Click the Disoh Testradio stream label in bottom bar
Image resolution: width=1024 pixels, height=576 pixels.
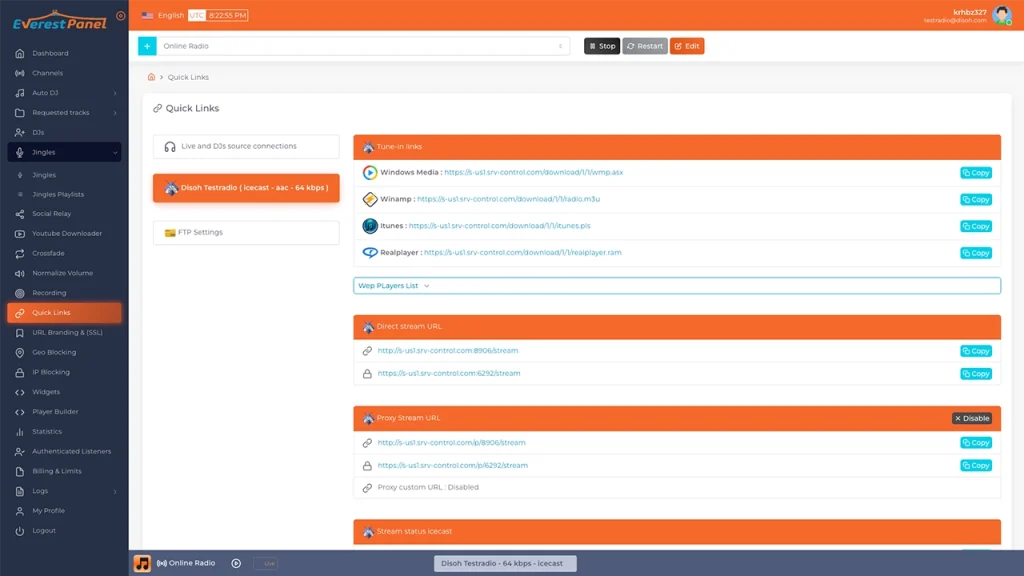tap(505, 563)
